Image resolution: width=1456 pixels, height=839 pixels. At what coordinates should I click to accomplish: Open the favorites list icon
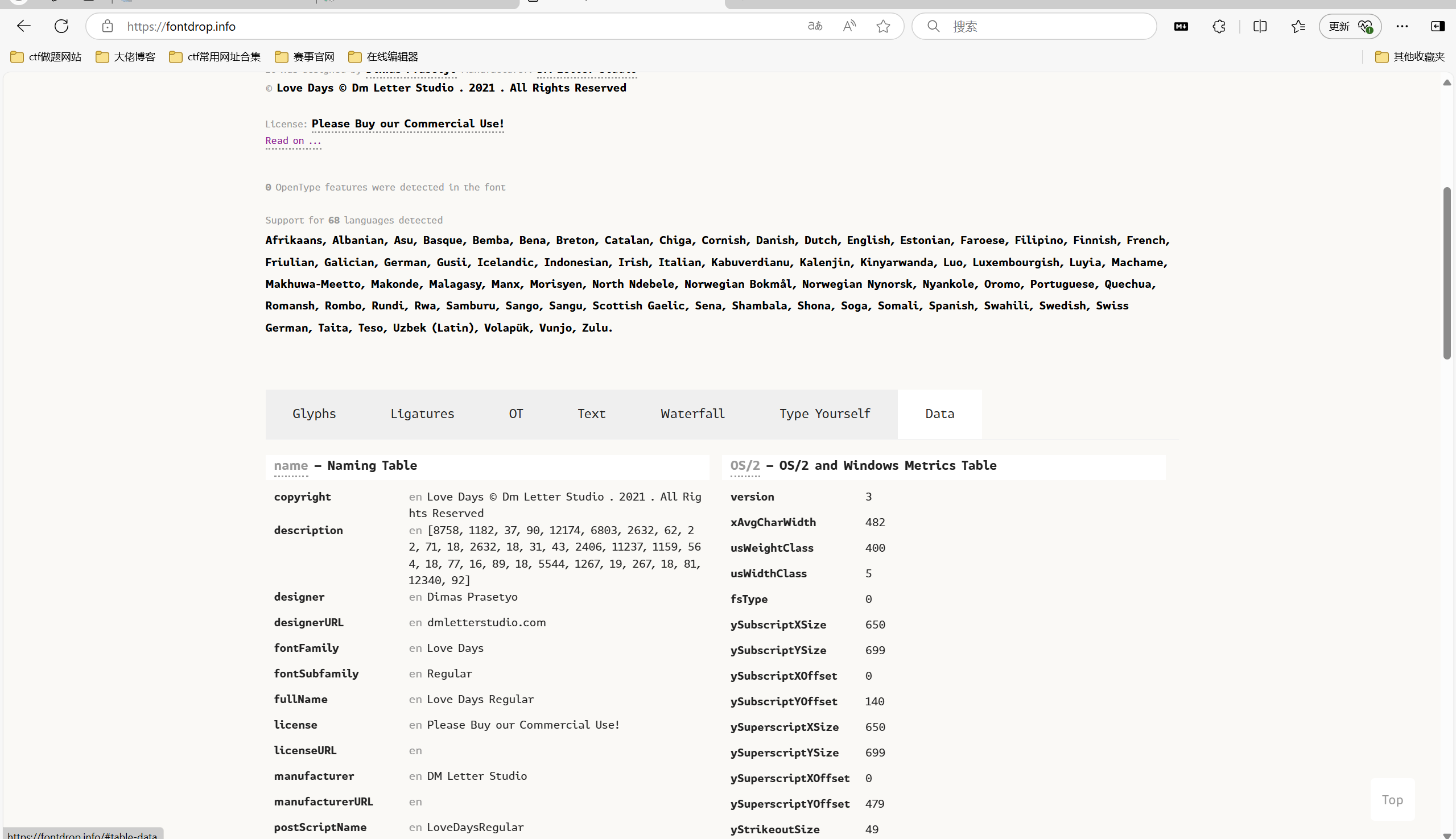tap(1297, 26)
